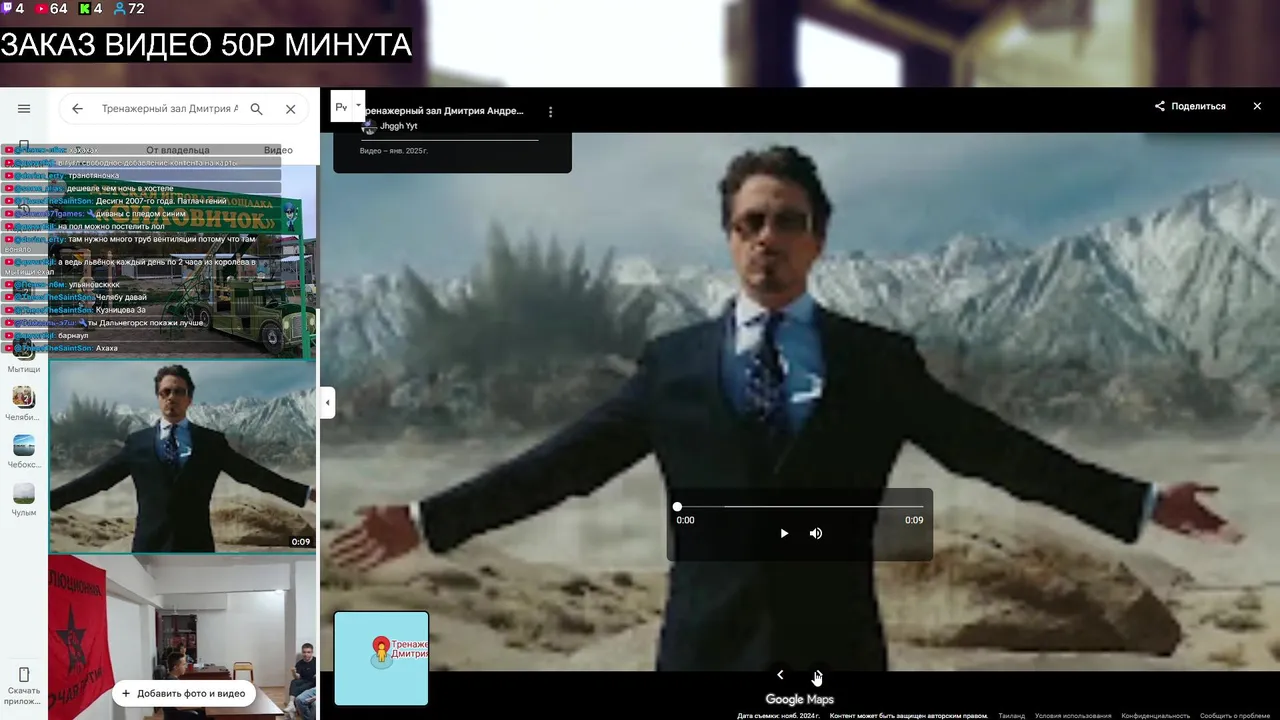Click the green Kick viewer count icon

click(x=84, y=9)
